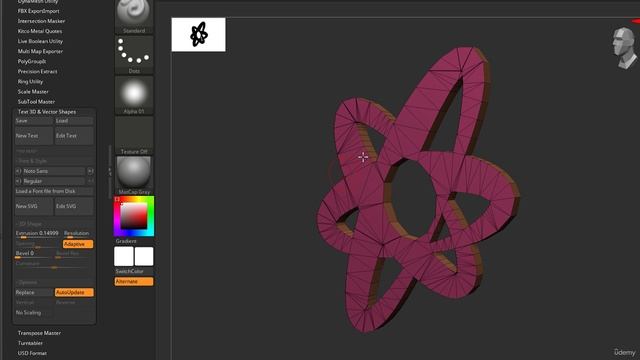
Task: Click previous style arrow beside Regular
Action: point(18,181)
